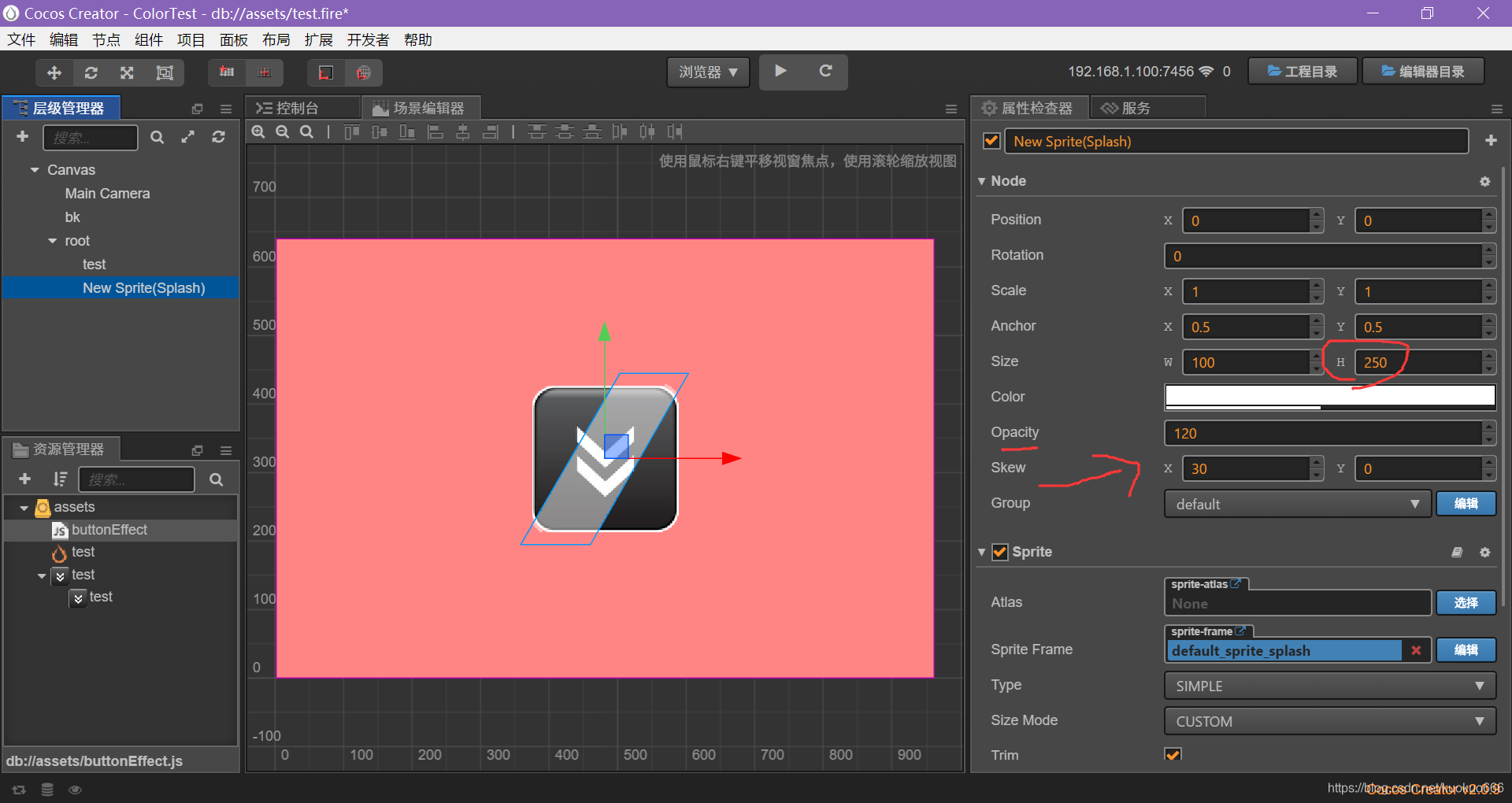Image resolution: width=1512 pixels, height=803 pixels.
Task: Open 编辑器目录 editor folder
Action: 1423,72
